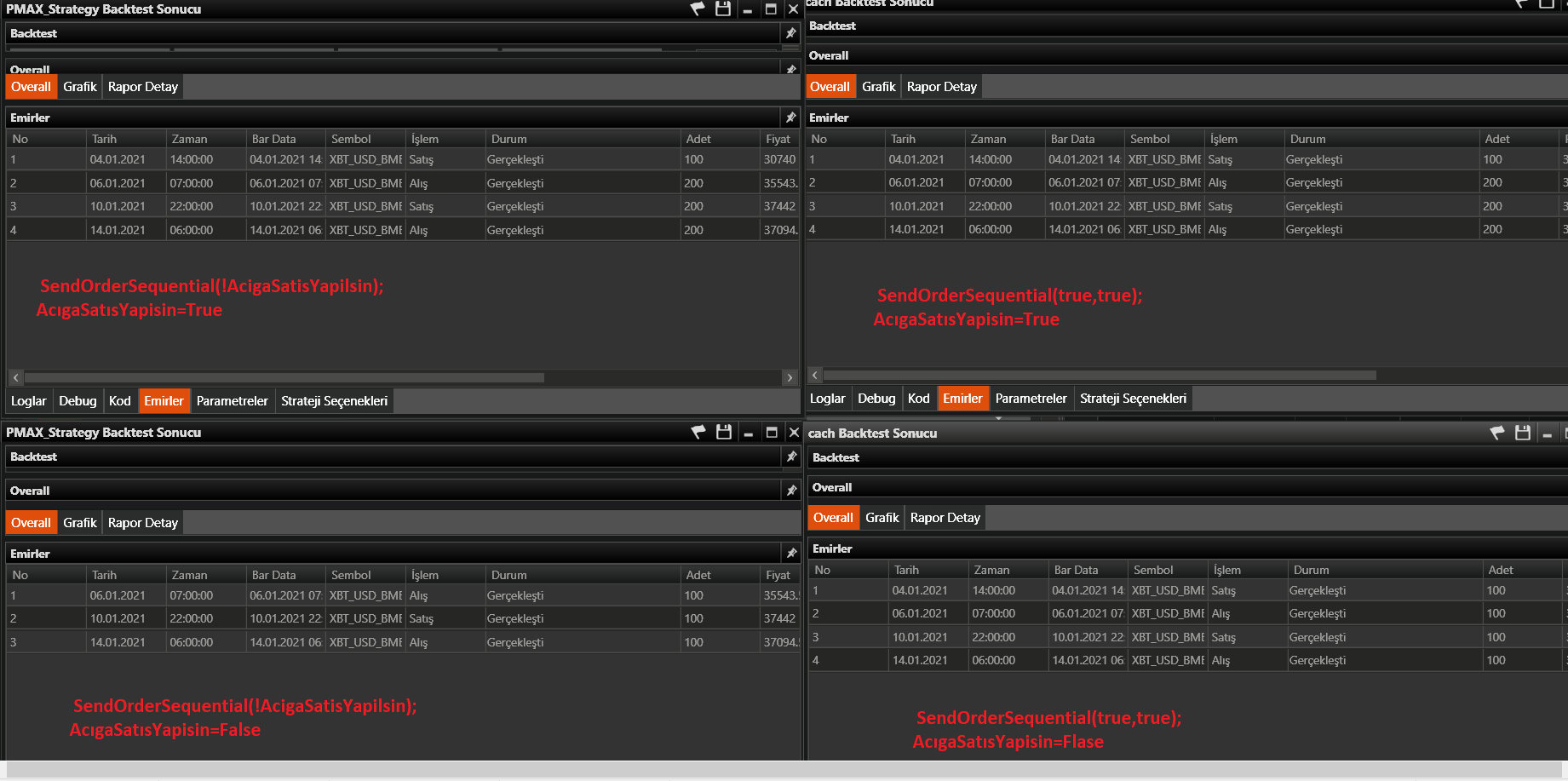Screen dimensions: 1568x781
Task: Toggle pin on Backtest panel in bottom-left window
Action: [791, 457]
